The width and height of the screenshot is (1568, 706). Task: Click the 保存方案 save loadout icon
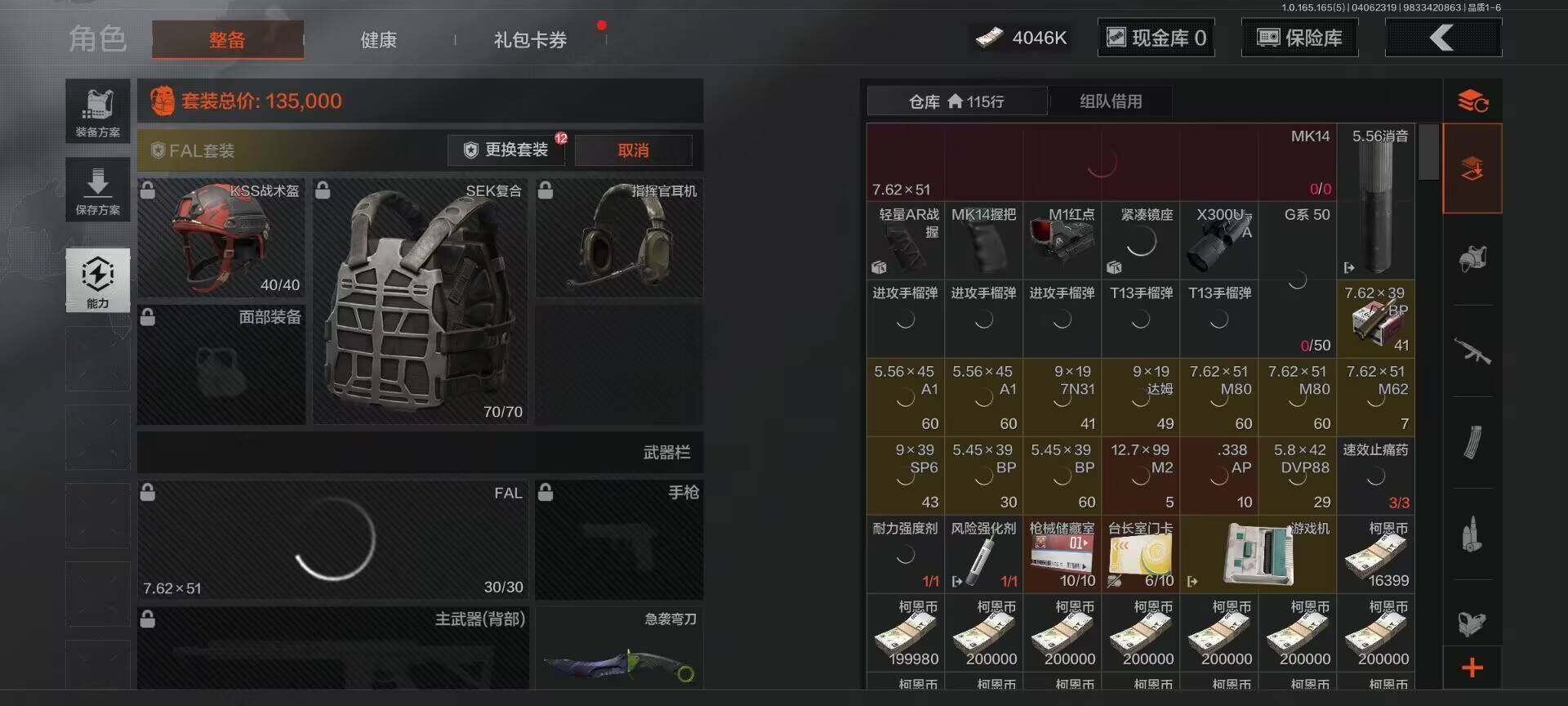point(98,189)
